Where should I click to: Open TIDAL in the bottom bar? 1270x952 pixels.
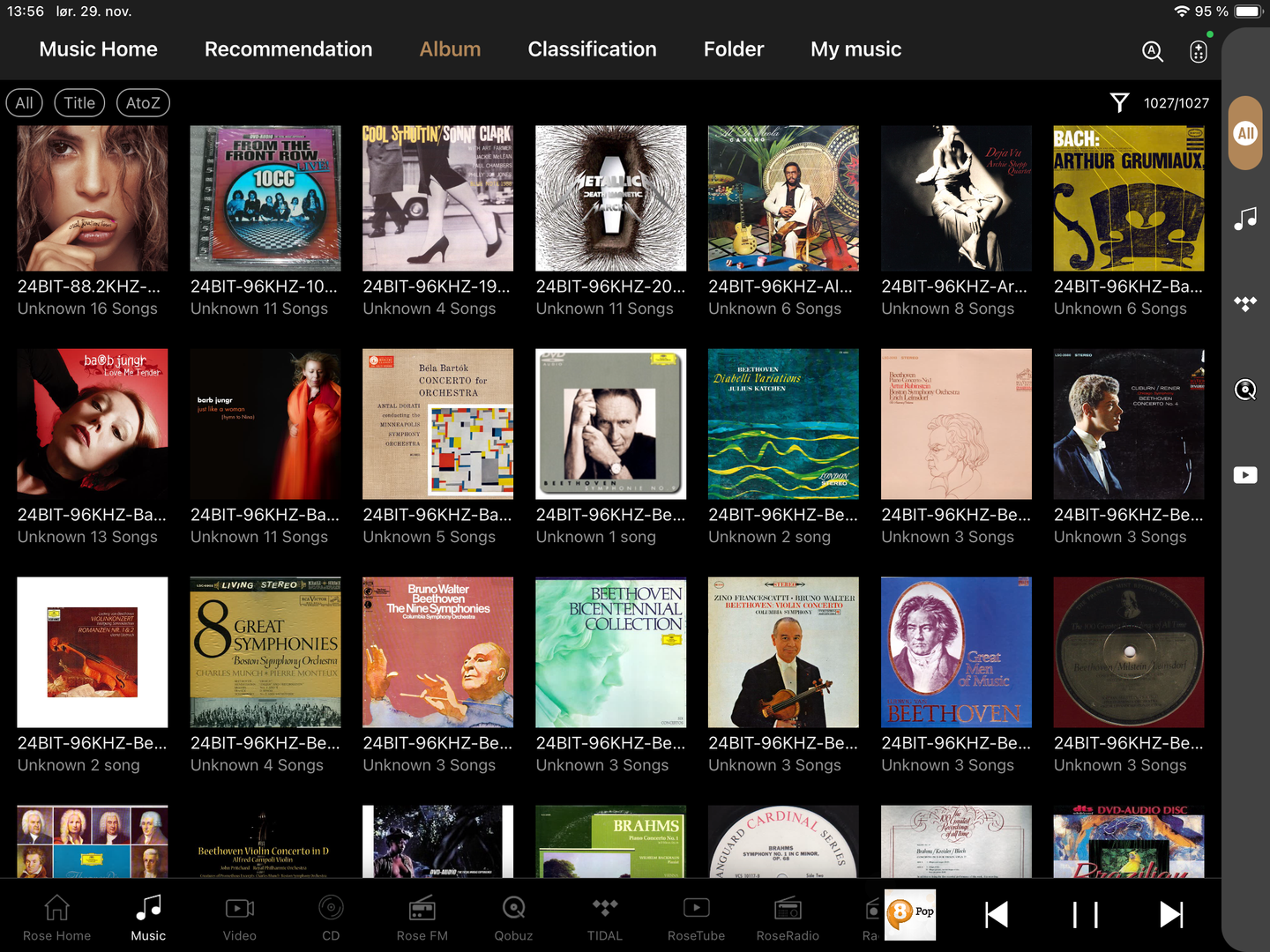tap(605, 917)
